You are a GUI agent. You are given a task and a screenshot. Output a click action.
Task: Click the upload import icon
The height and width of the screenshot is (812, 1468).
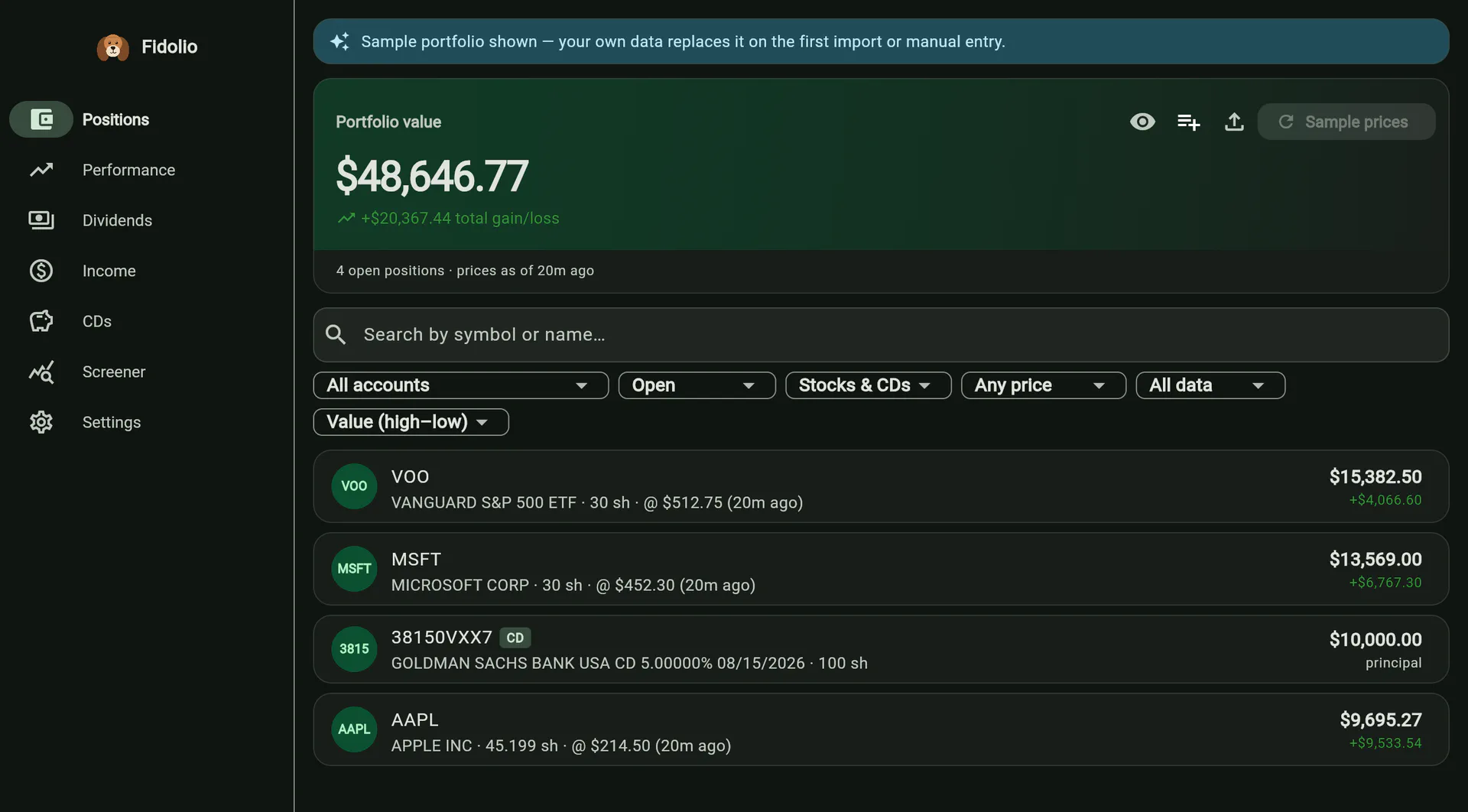(1234, 122)
